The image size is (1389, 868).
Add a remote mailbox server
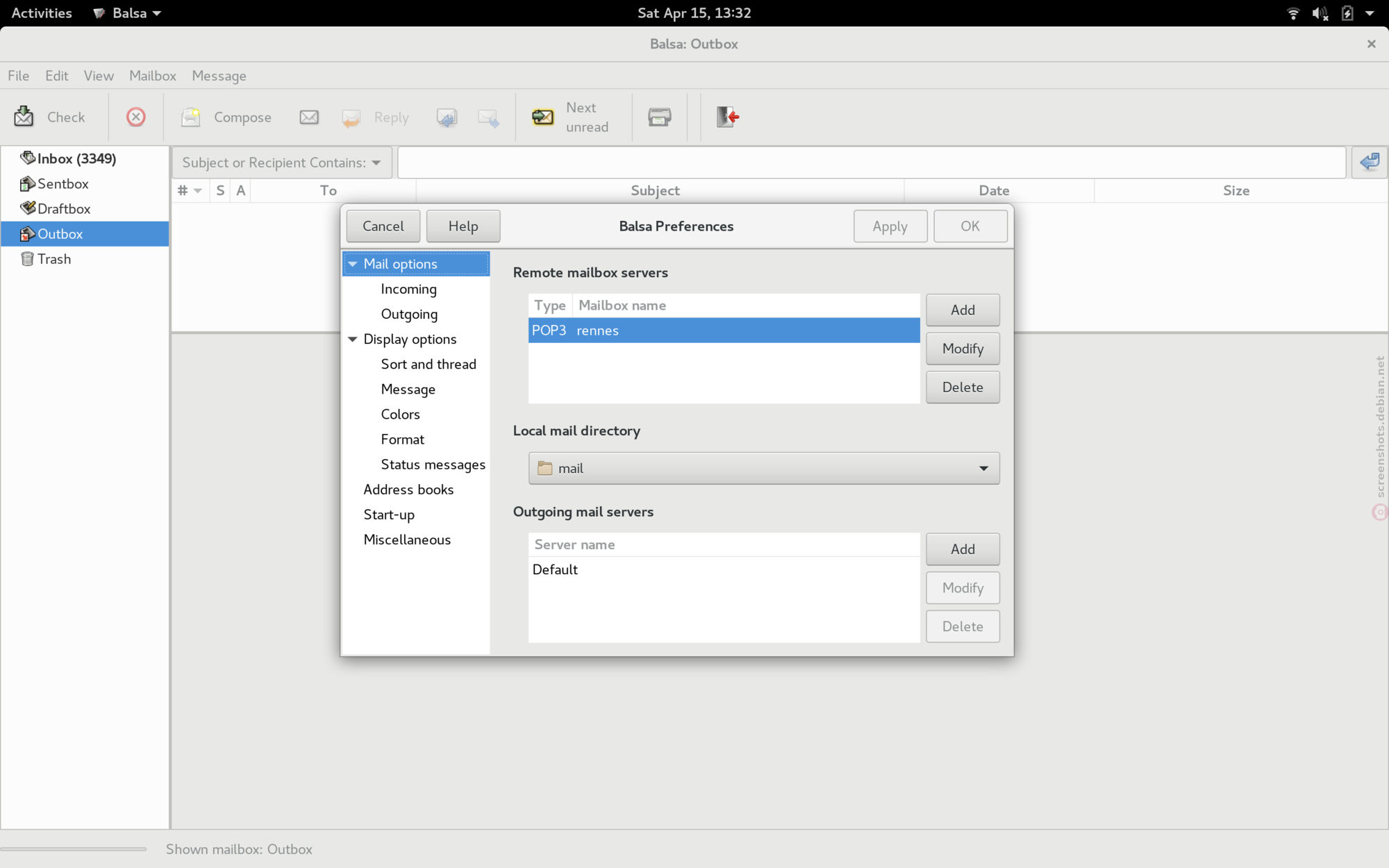tap(963, 310)
